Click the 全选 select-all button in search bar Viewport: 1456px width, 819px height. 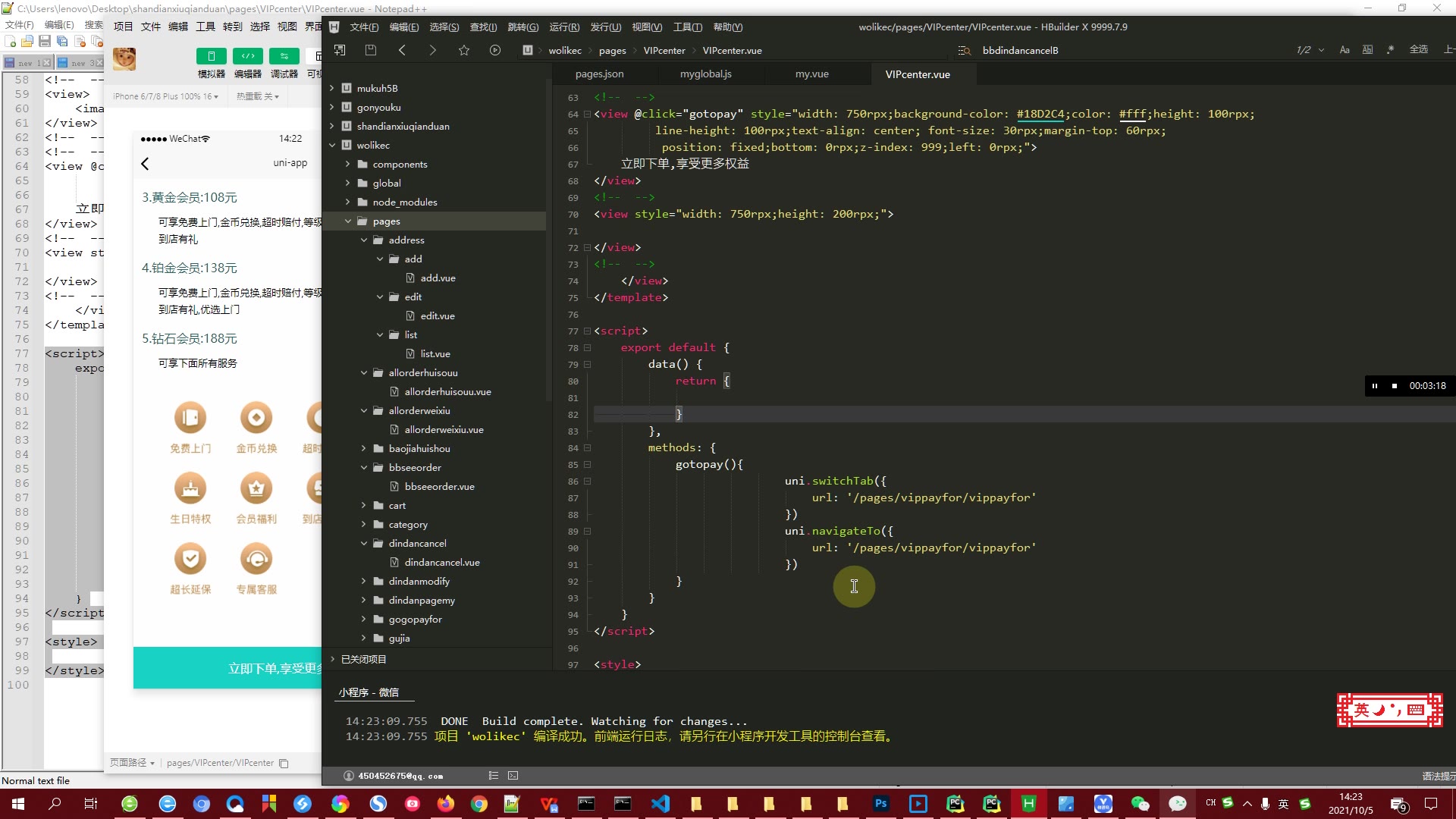pos(1418,50)
